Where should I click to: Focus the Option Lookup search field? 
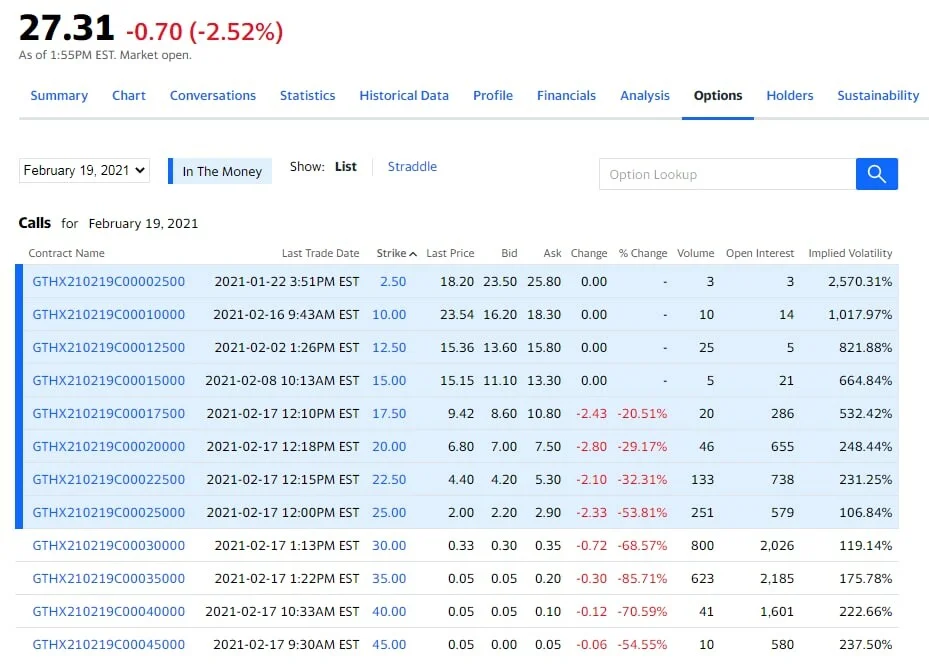728,174
